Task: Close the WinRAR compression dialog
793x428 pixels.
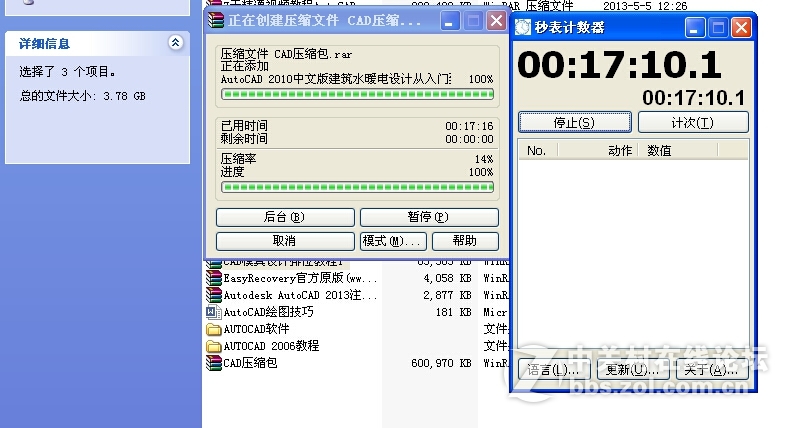Action: click(497, 21)
